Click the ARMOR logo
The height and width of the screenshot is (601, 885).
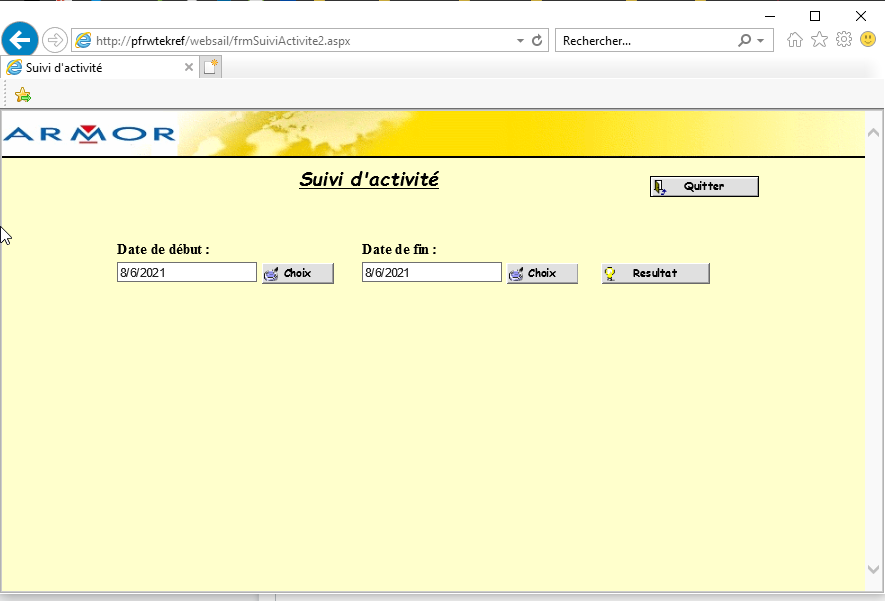coord(90,134)
